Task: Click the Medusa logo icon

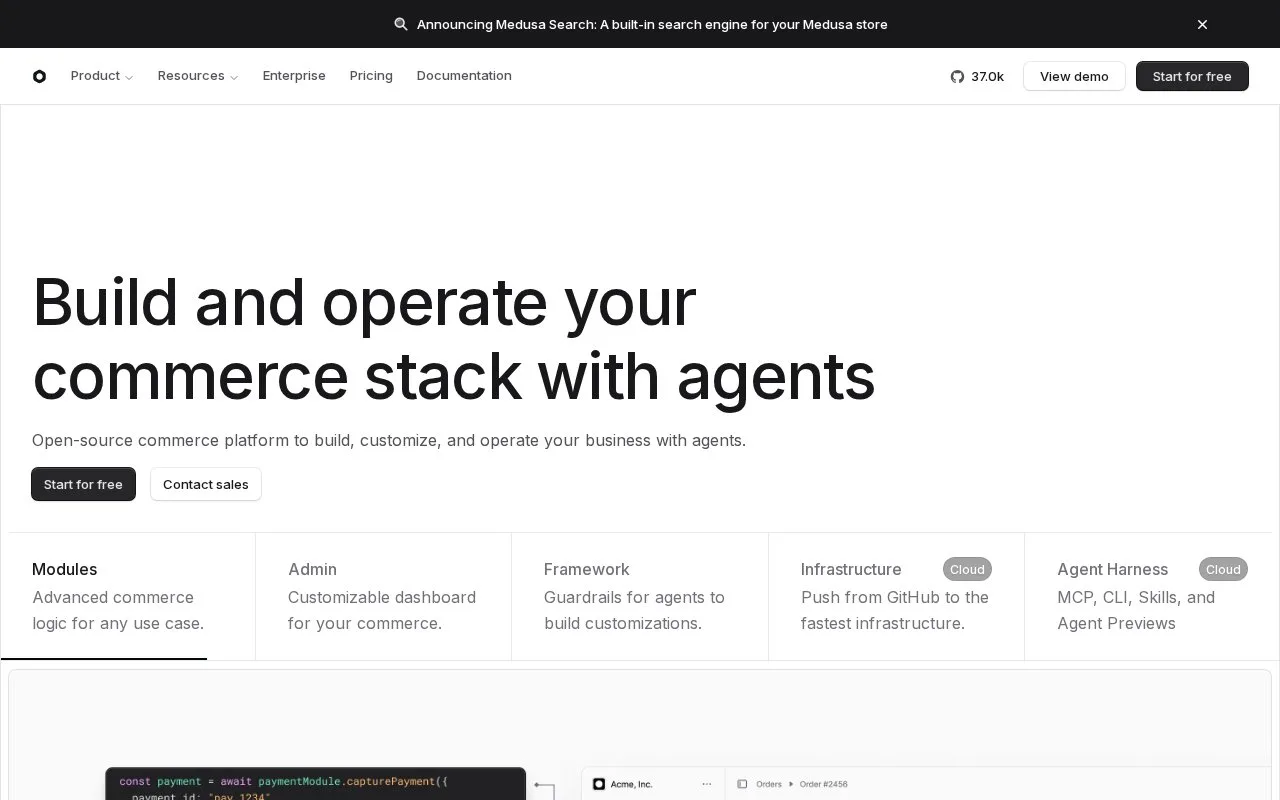Action: click(x=39, y=76)
